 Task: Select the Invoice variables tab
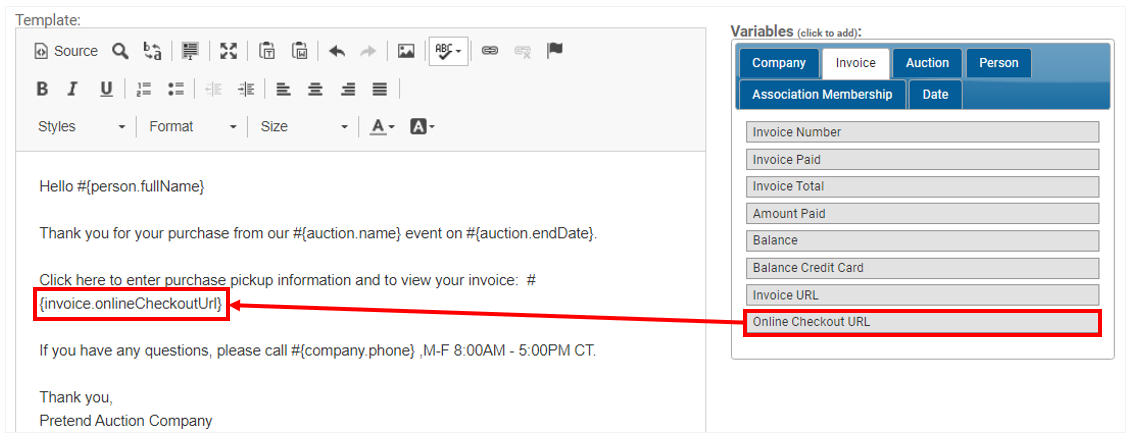856,63
